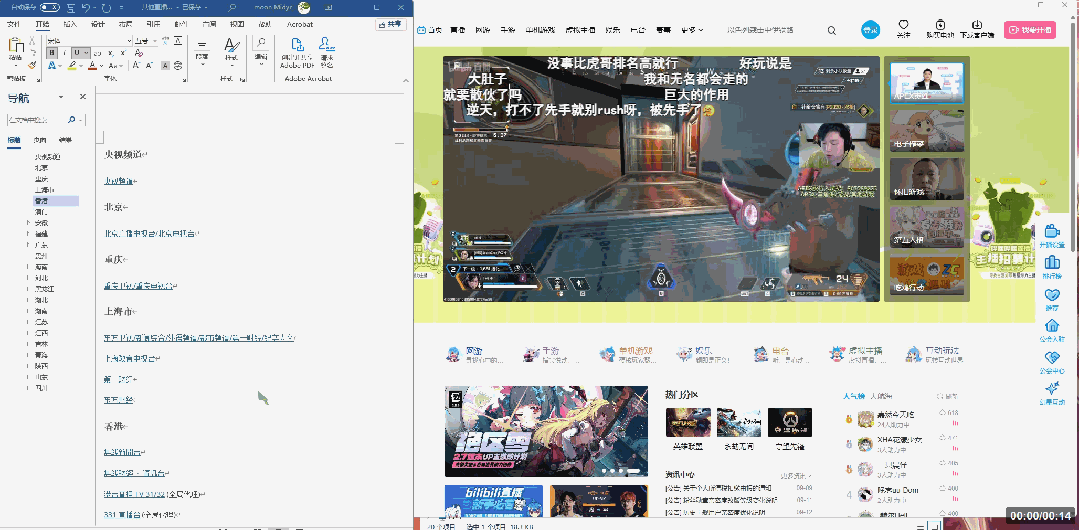Open the 北京 TV hyperlink in the document
The width and height of the screenshot is (1079, 530).
pos(151,234)
